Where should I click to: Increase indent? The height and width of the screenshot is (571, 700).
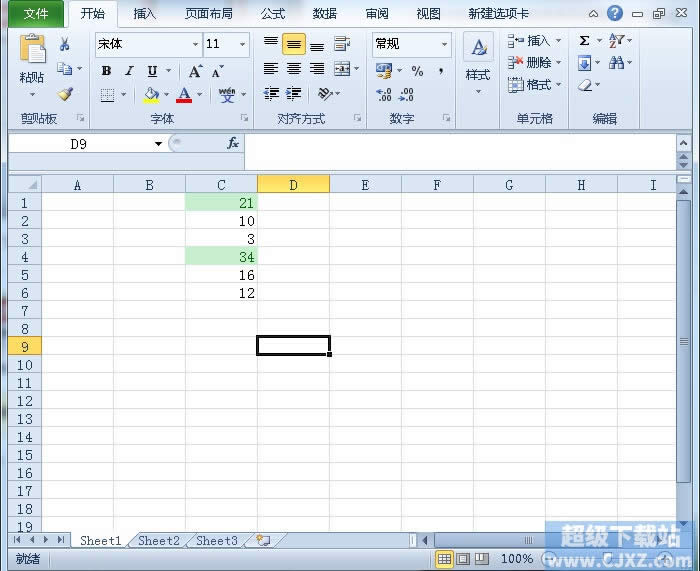(x=293, y=93)
